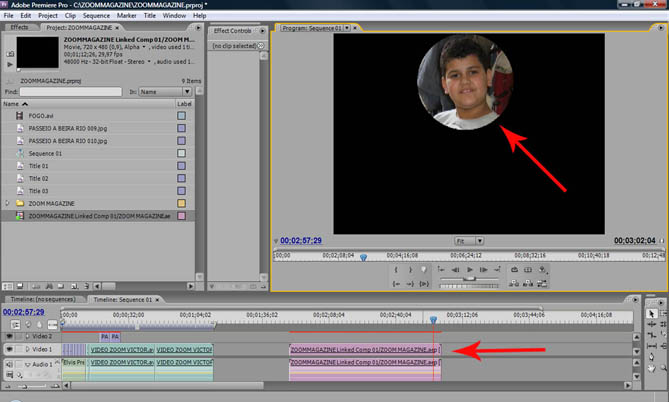Image resolution: width=669 pixels, height=402 pixels.
Task: Mute Audio 1 track speaker toggle
Action: [x=9, y=364]
